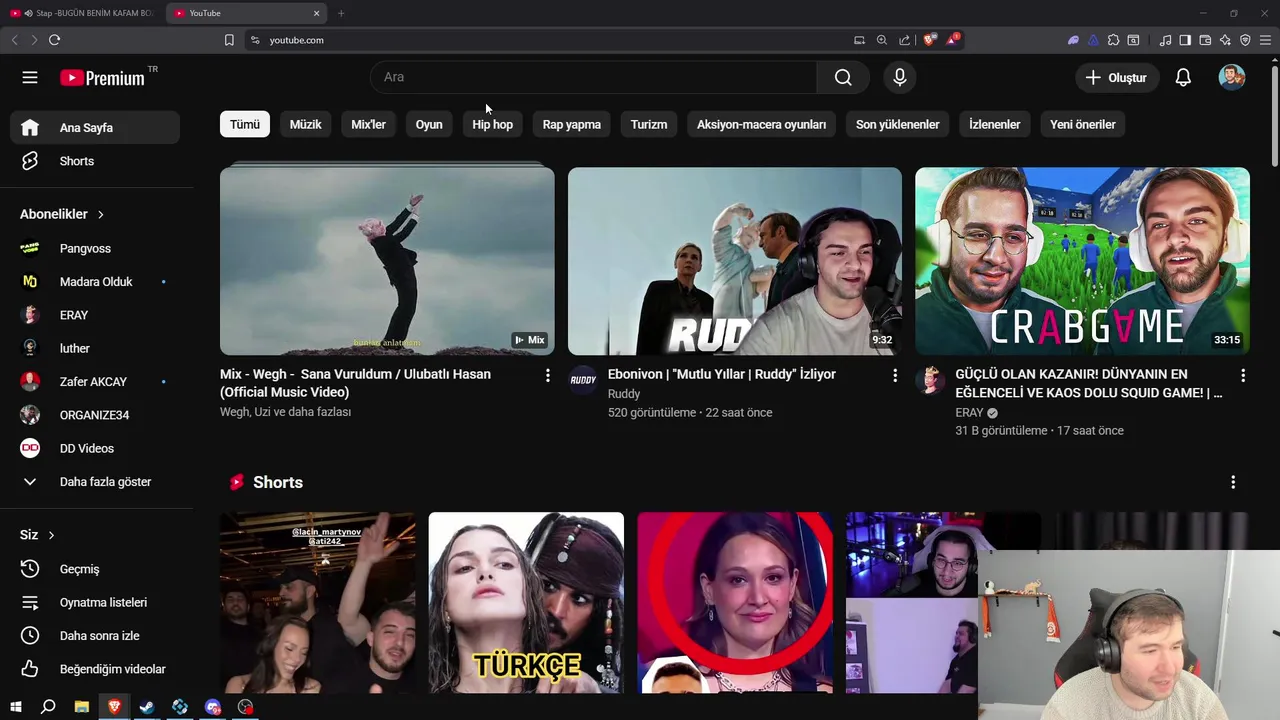
Task: Switch to the Stap browser tab
Action: click(x=82, y=13)
